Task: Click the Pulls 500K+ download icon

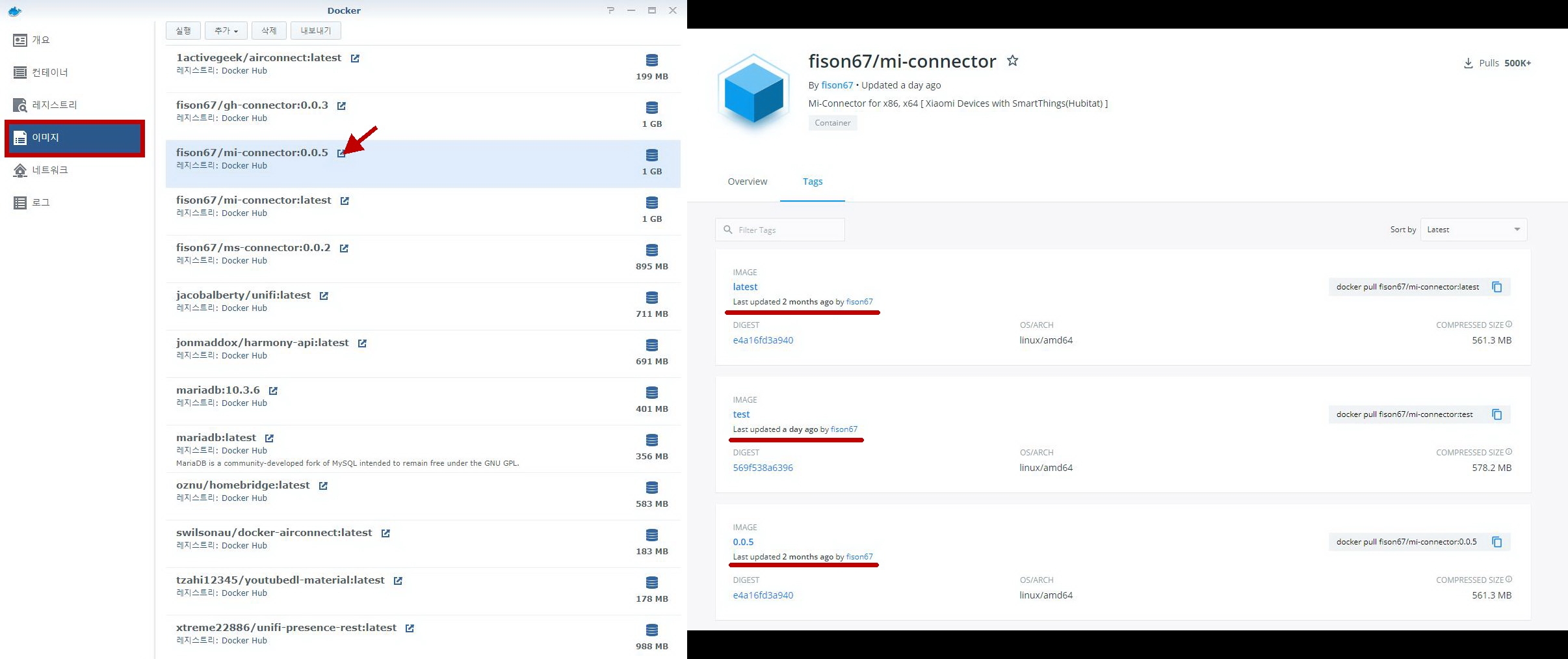Action: 1468,63
